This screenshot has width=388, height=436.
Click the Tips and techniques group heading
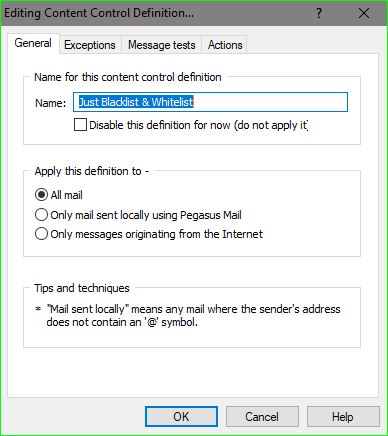click(82, 288)
